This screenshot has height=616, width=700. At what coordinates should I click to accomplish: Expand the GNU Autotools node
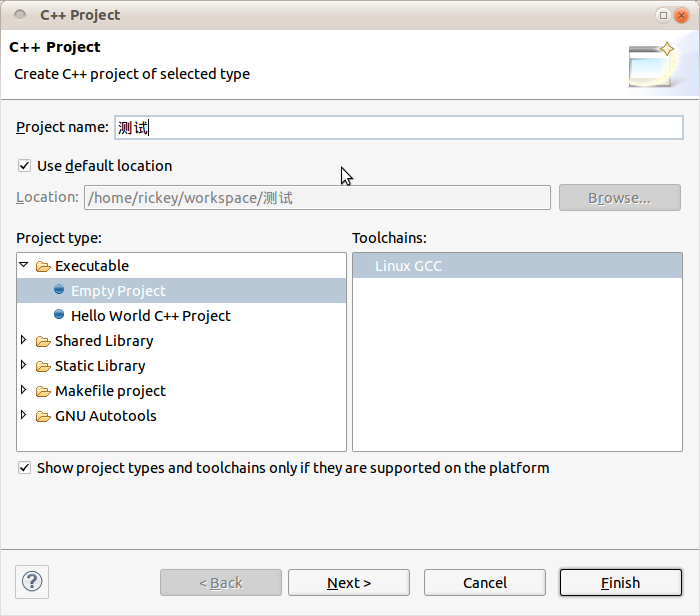24,415
